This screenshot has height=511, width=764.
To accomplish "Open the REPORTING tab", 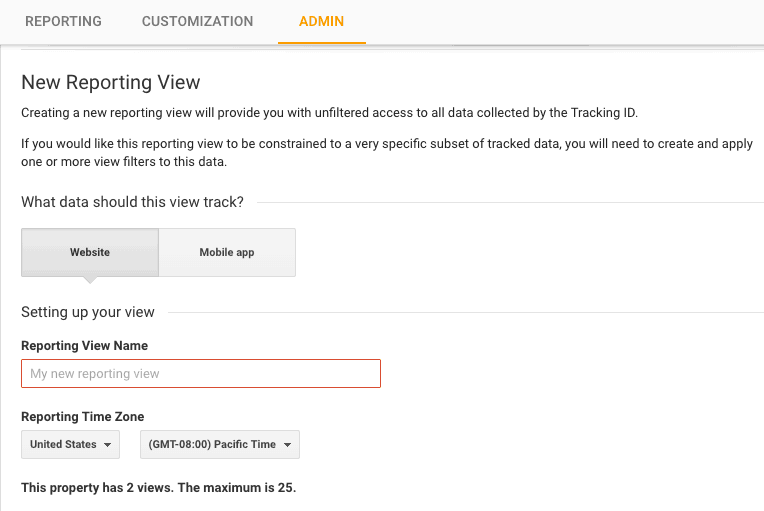I will tap(63, 21).
